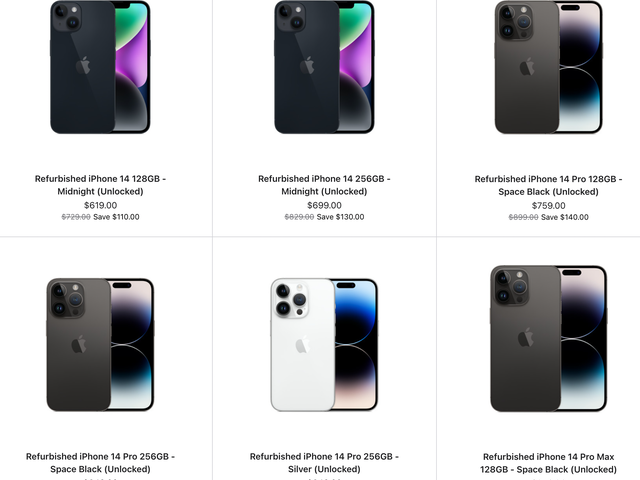Image resolution: width=640 pixels, height=480 pixels.
Task: Click the Save $140.00 text
Action: click(565, 218)
